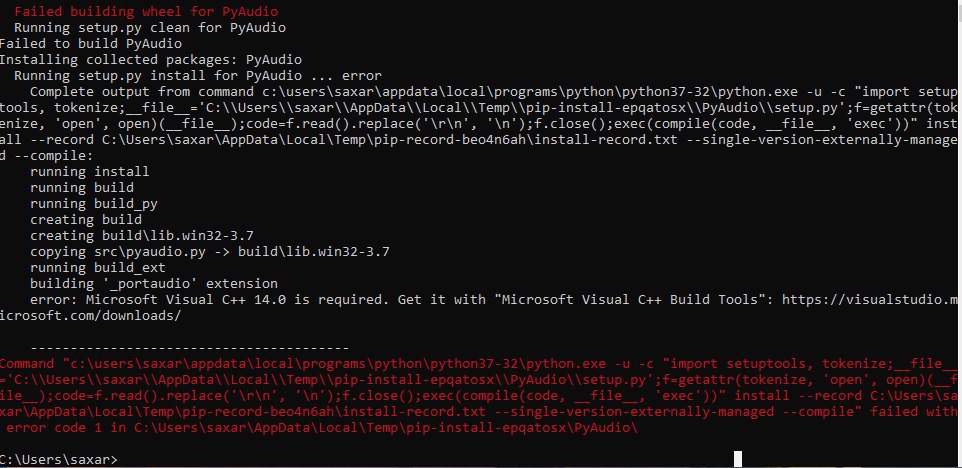The width and height of the screenshot is (962, 468).
Task: Click 'Complete output from command' line
Action: (x=493, y=91)
